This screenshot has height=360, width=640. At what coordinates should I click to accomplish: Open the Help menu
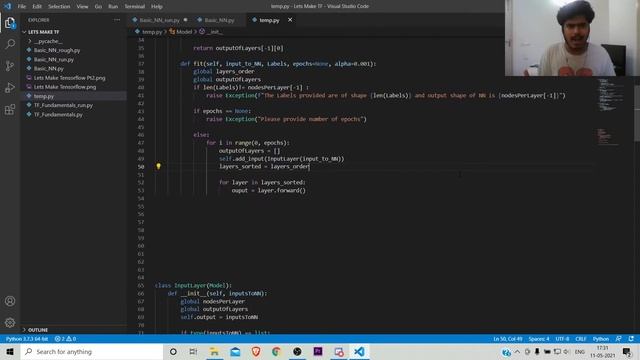(157, 7)
